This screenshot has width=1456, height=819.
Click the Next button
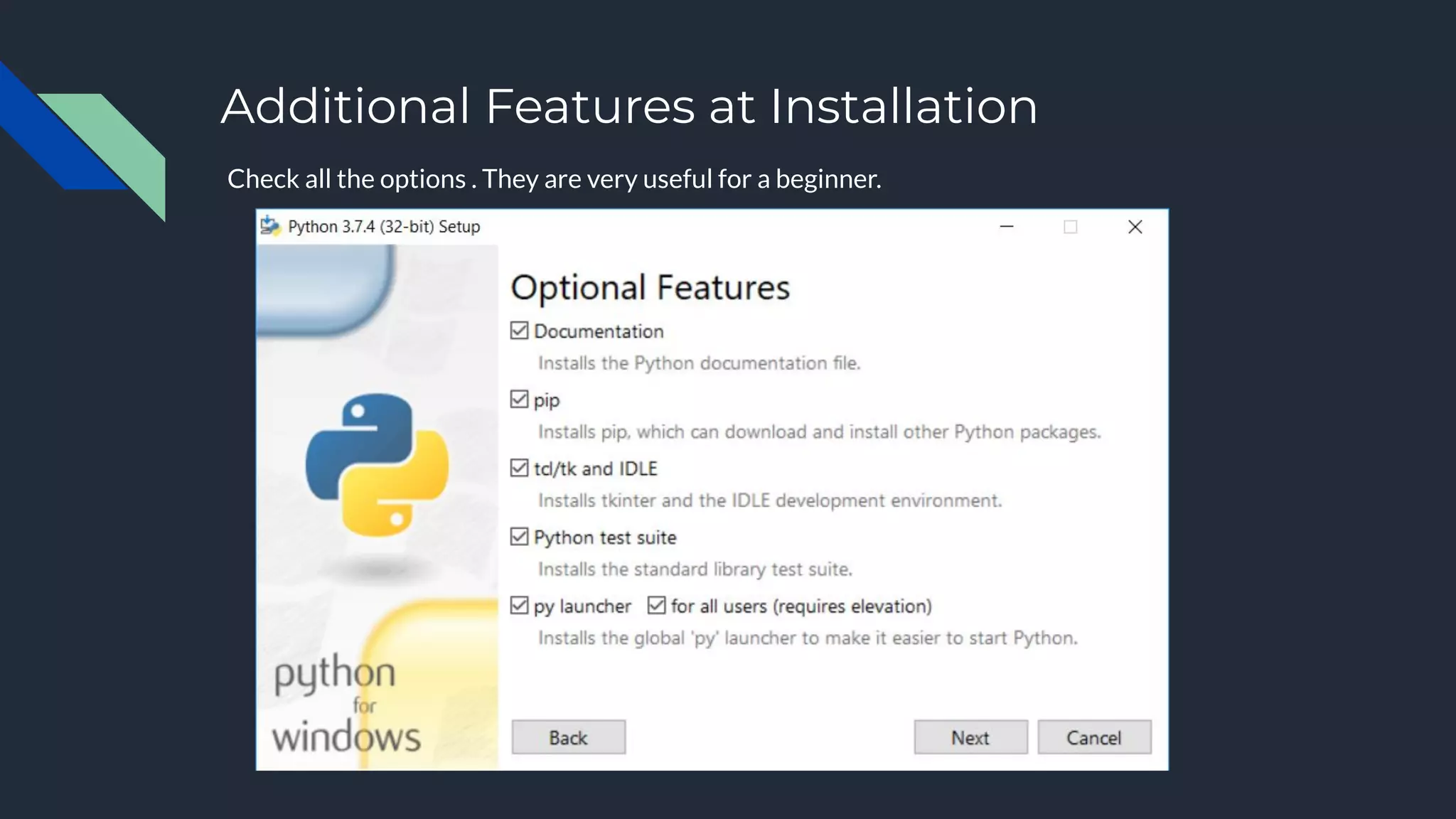click(x=970, y=737)
